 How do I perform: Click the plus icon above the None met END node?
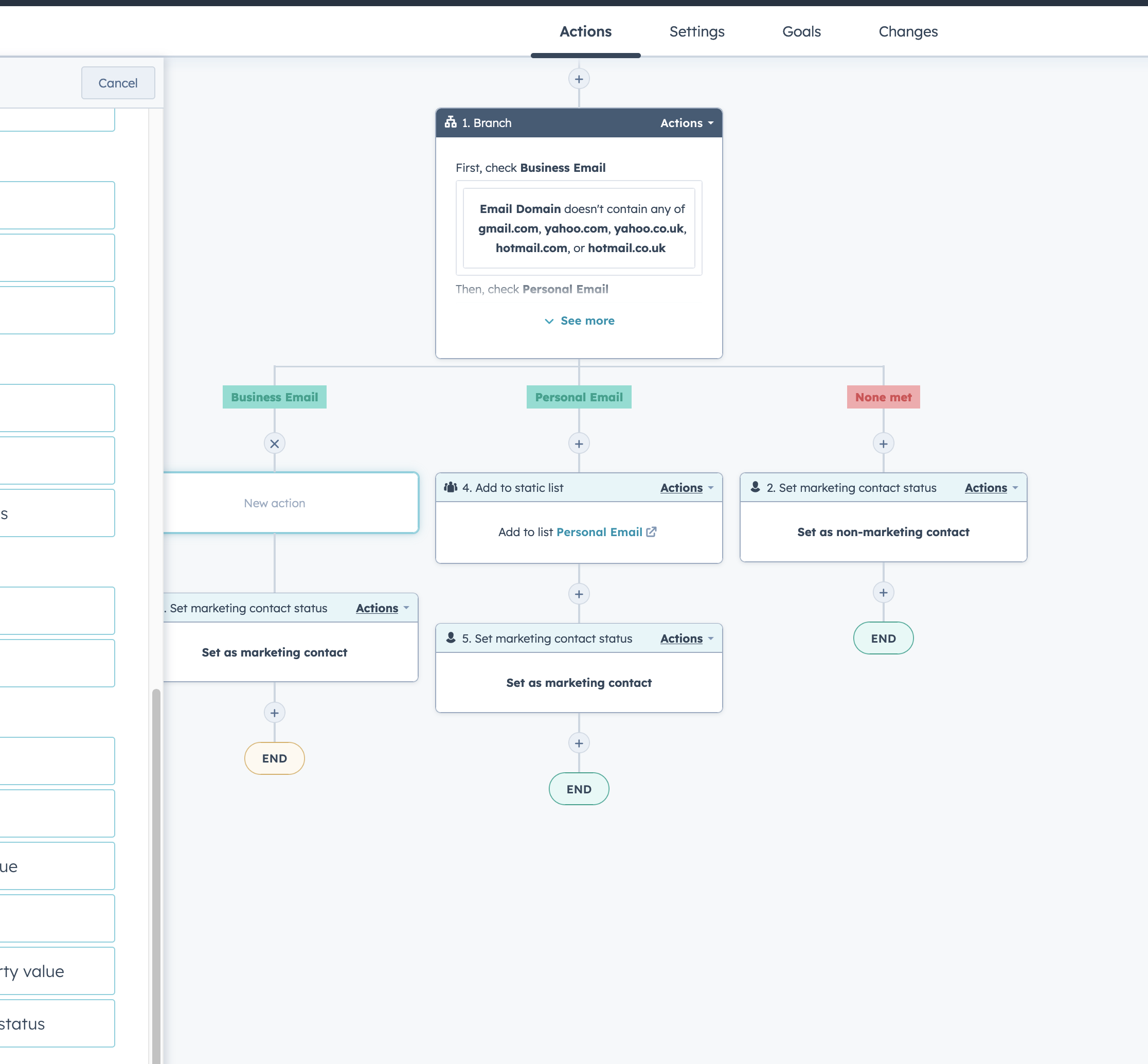tap(883, 592)
